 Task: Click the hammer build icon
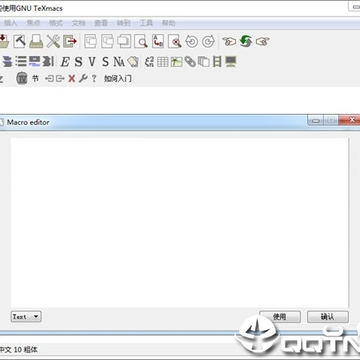click(20, 41)
